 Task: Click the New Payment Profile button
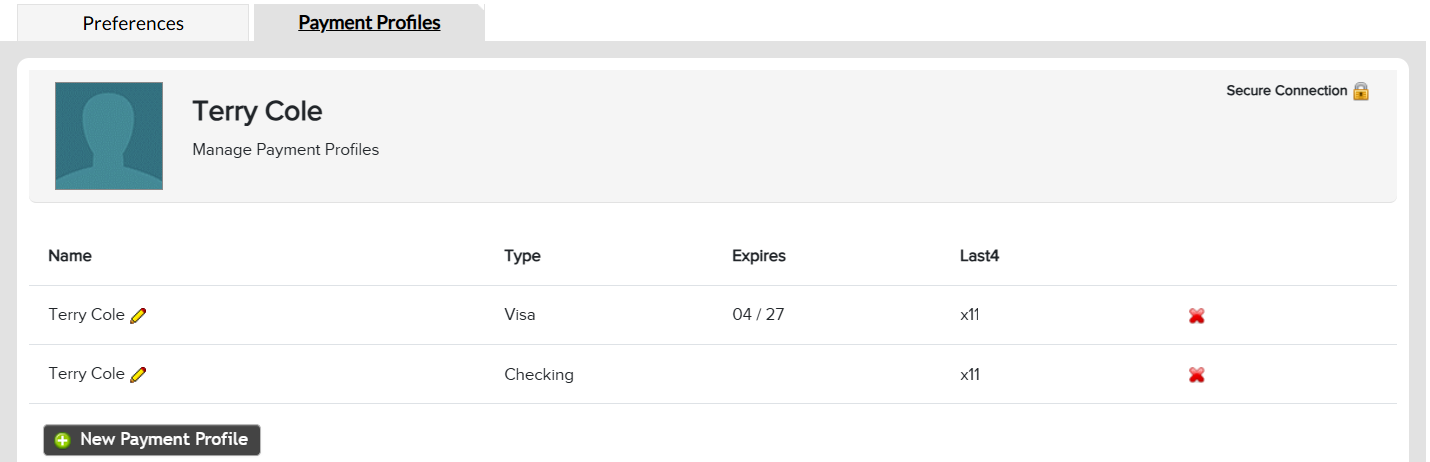152,440
